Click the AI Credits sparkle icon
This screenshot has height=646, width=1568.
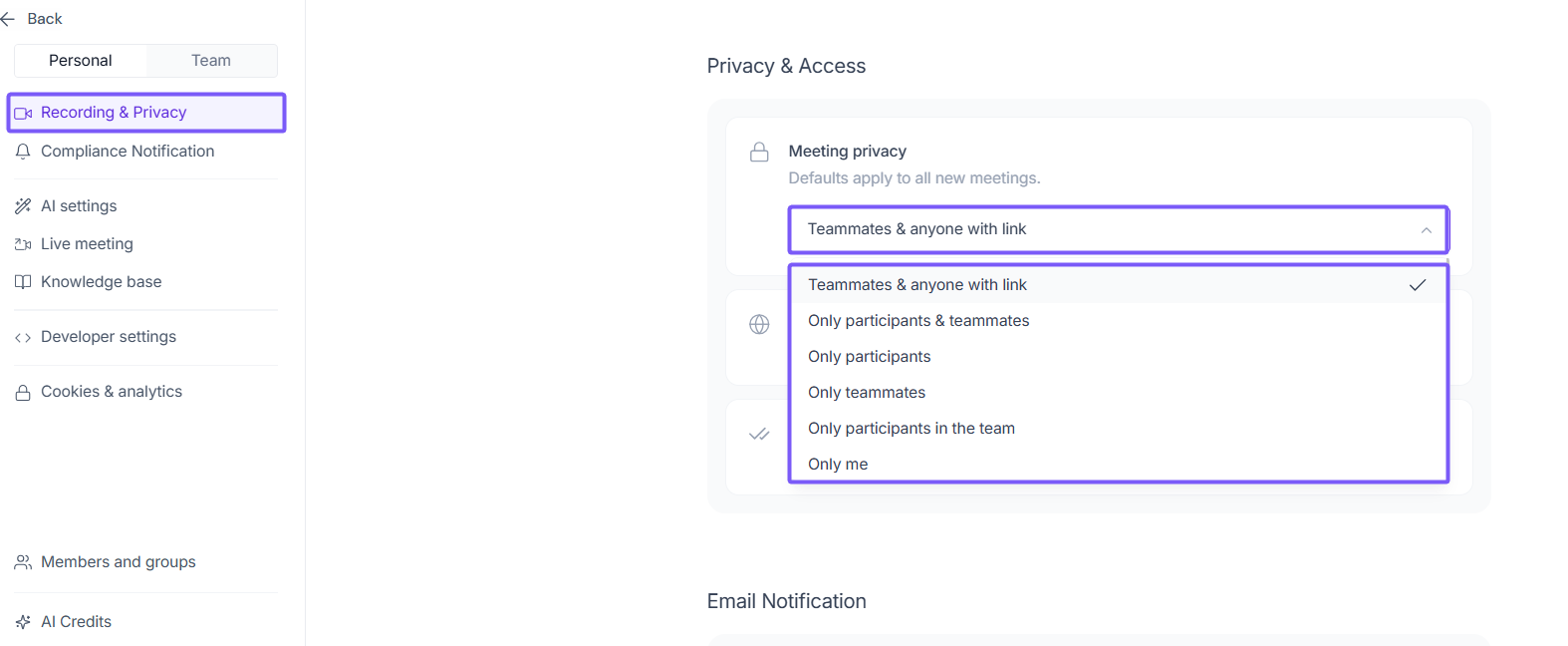pyautogui.click(x=23, y=622)
